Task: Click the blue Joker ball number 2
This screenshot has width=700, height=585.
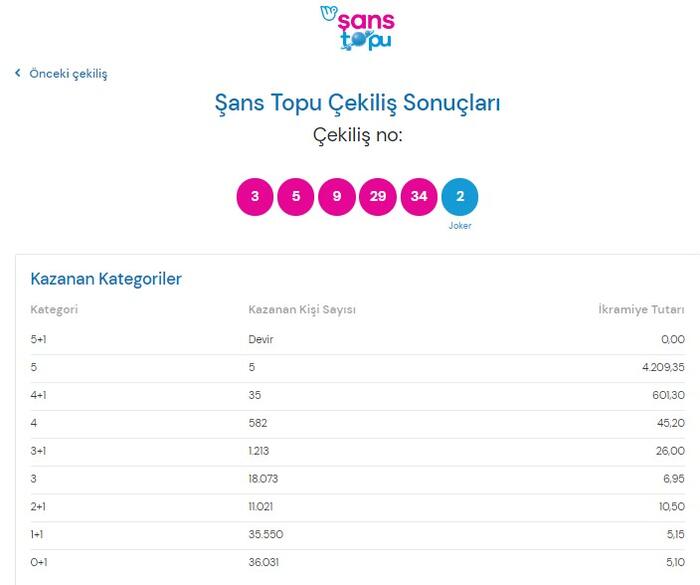Action: click(x=460, y=196)
